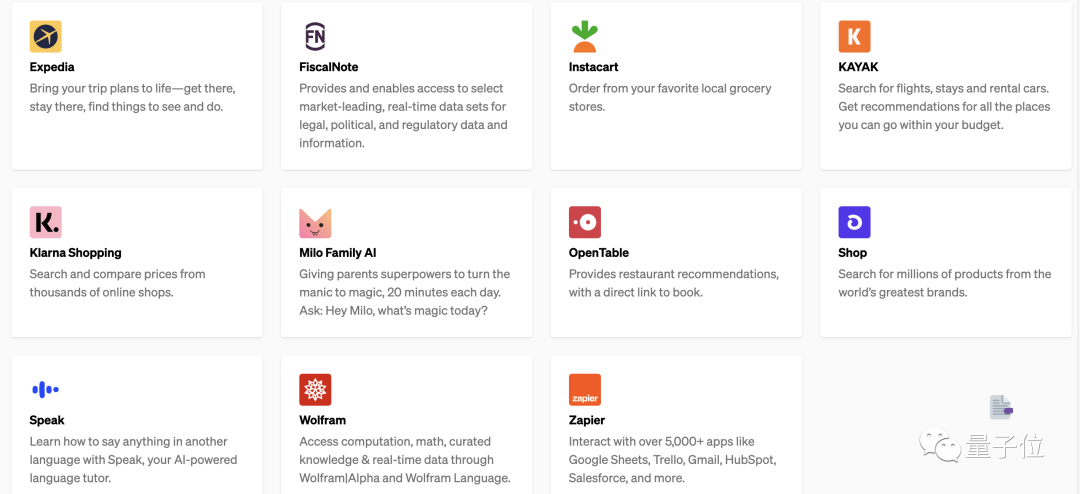Click the Instacart carrot icon
This screenshot has height=494, width=1080.
(584, 37)
